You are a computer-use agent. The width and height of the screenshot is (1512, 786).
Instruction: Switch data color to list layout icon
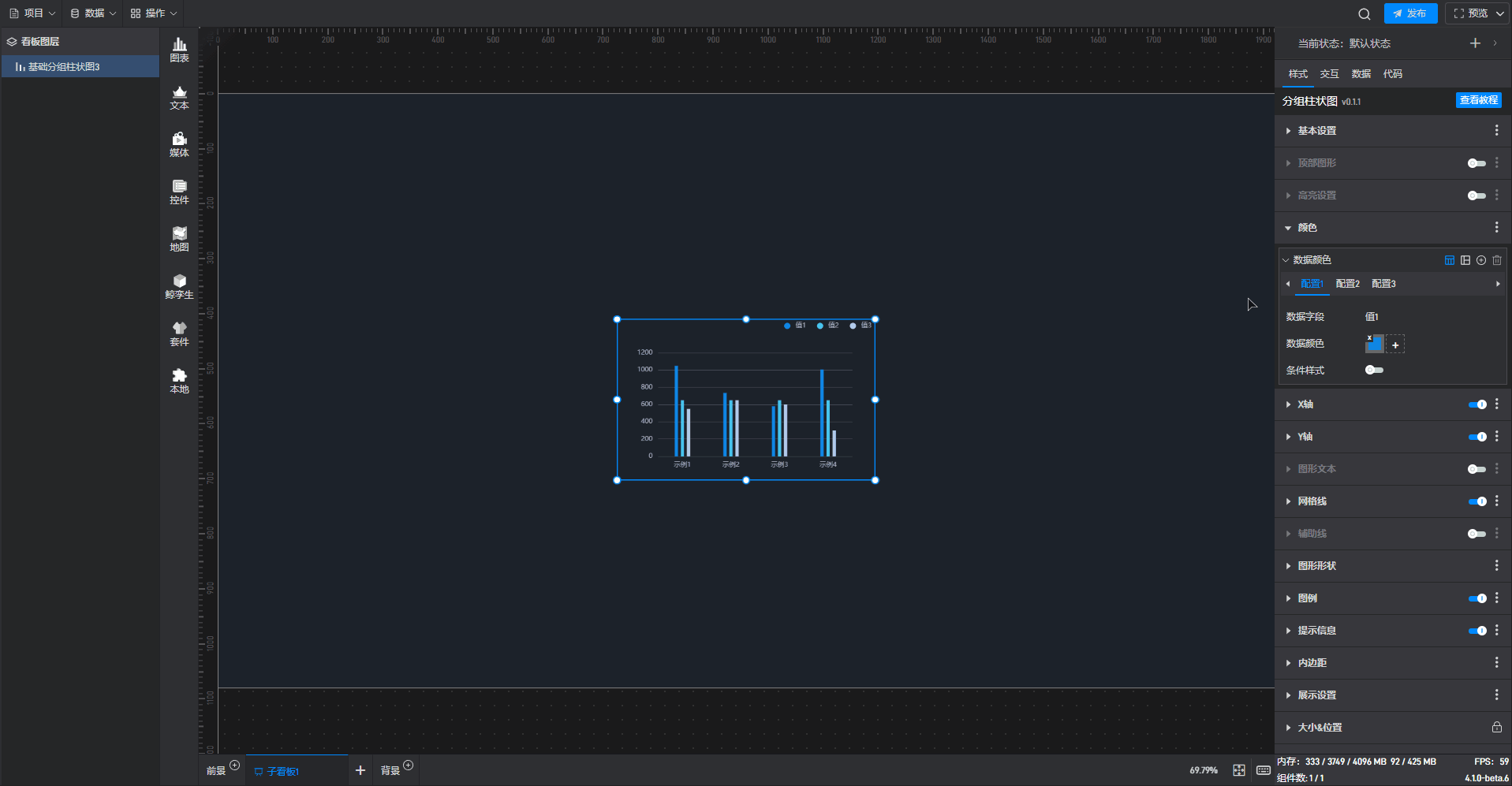(x=1465, y=260)
